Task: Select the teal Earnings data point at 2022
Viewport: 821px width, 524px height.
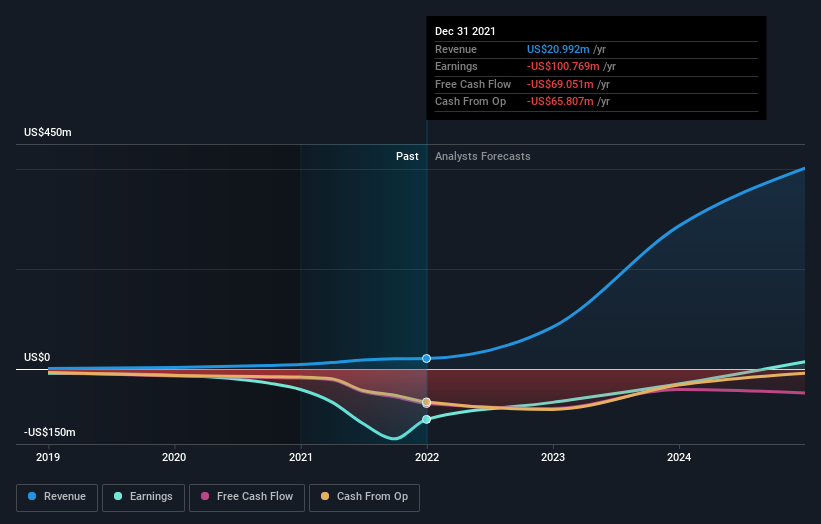Action: pyautogui.click(x=427, y=419)
